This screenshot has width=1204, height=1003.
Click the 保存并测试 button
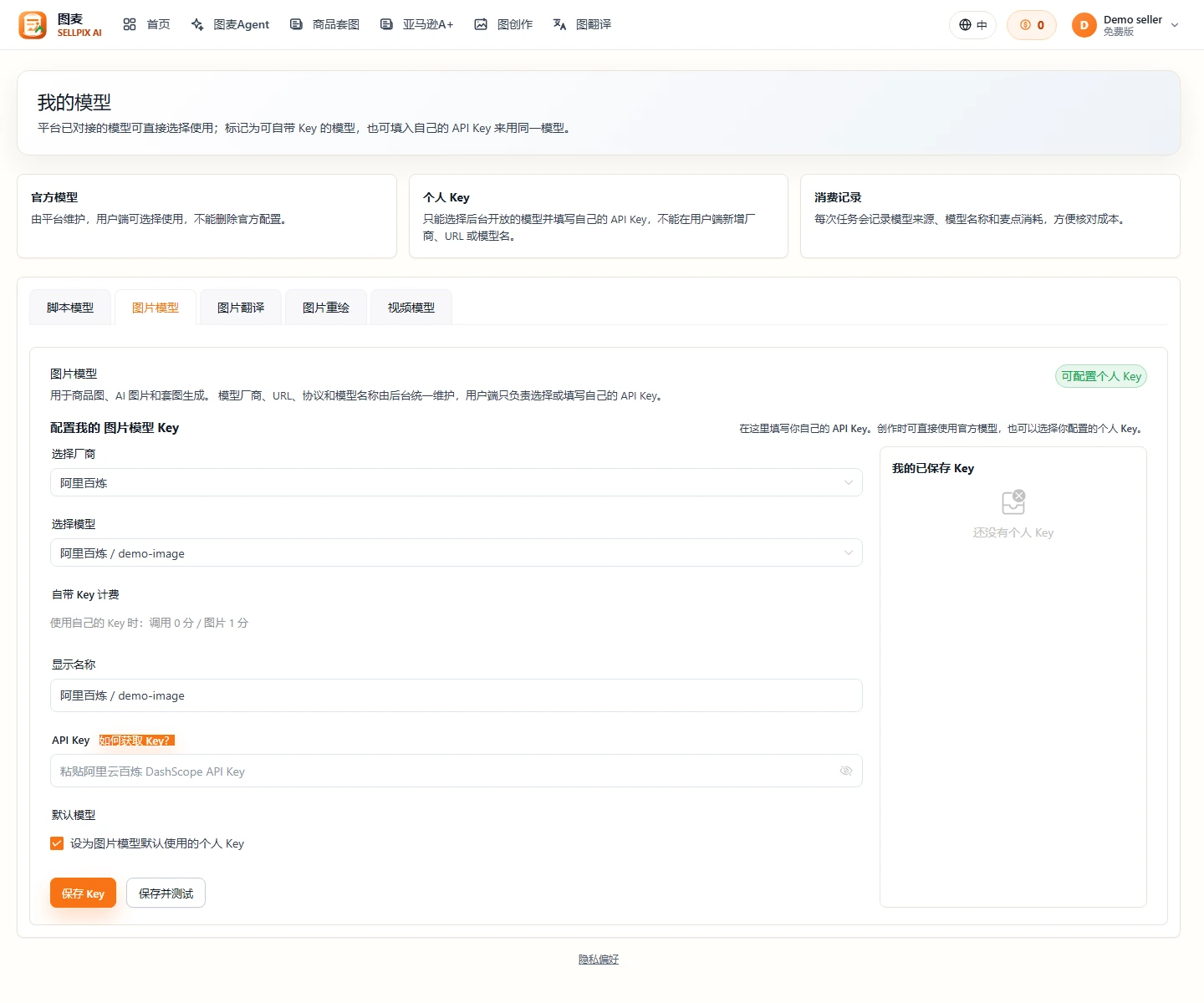click(x=166, y=893)
